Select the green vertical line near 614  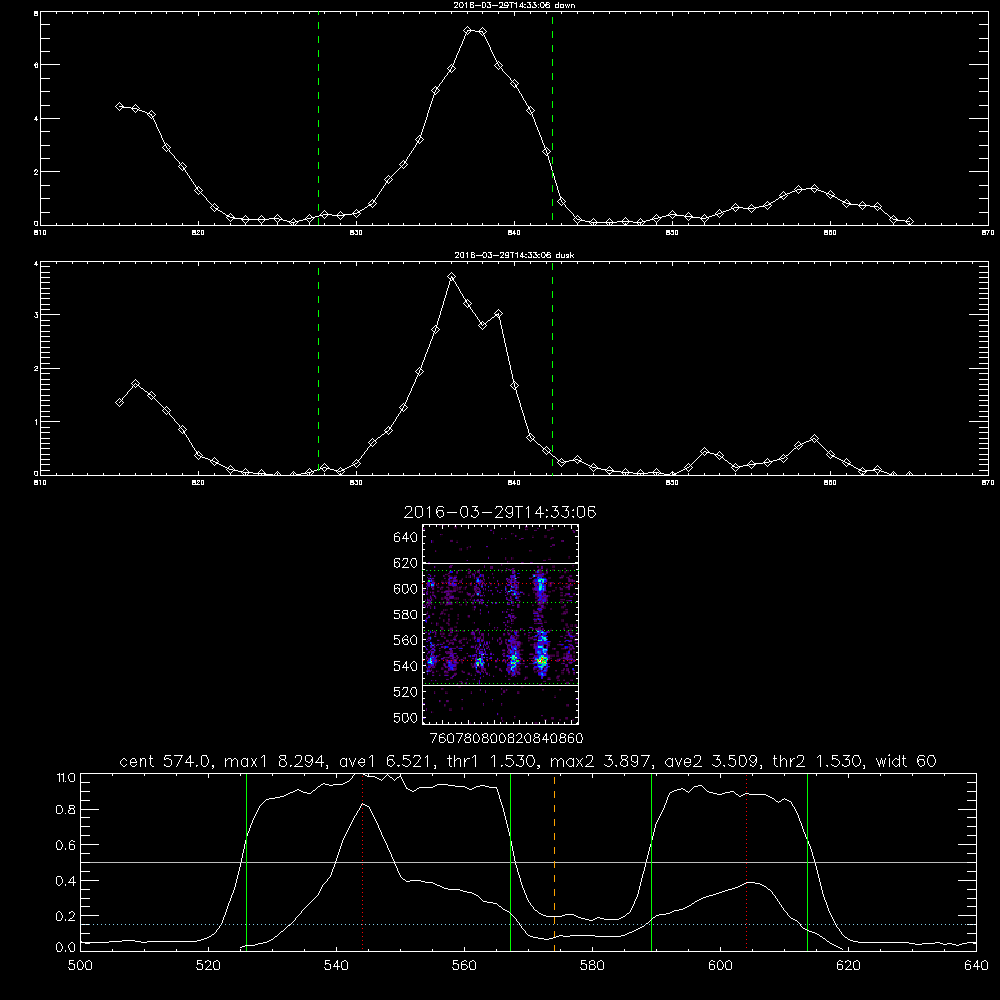807,862
